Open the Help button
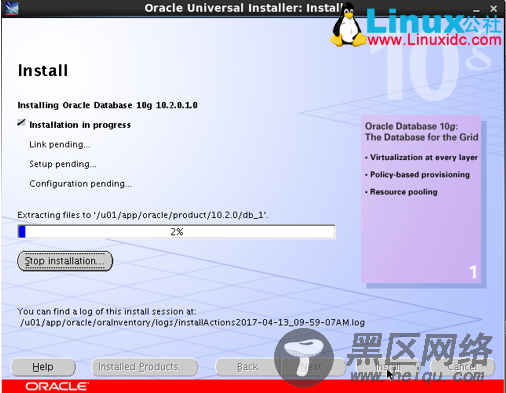506x393 pixels. coord(43,367)
